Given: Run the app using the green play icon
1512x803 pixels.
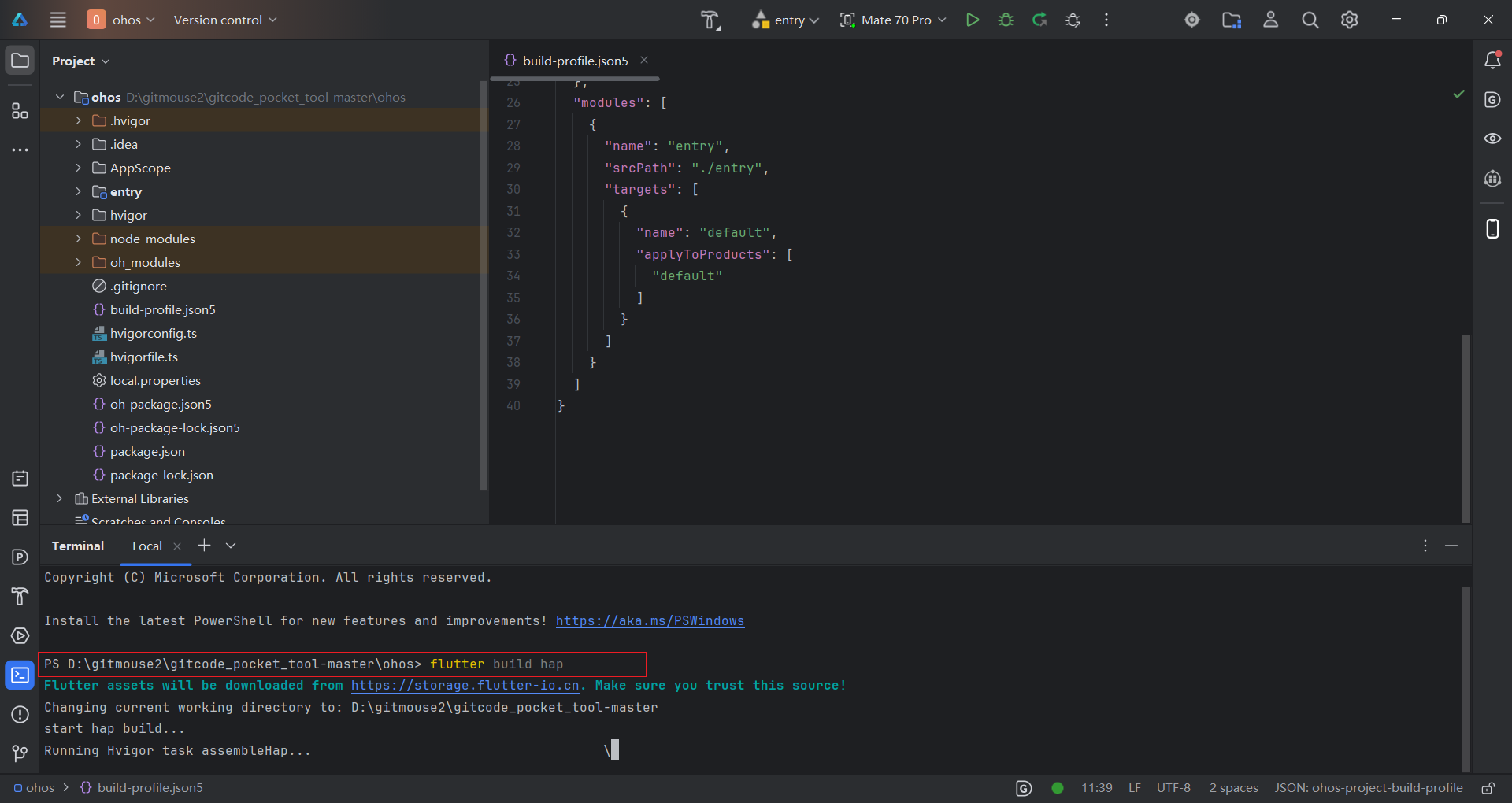Looking at the screenshot, I should point(972,20).
